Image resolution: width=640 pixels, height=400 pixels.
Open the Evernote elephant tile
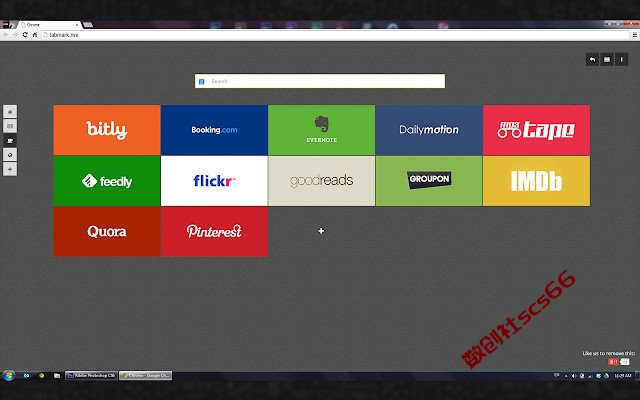(322, 130)
